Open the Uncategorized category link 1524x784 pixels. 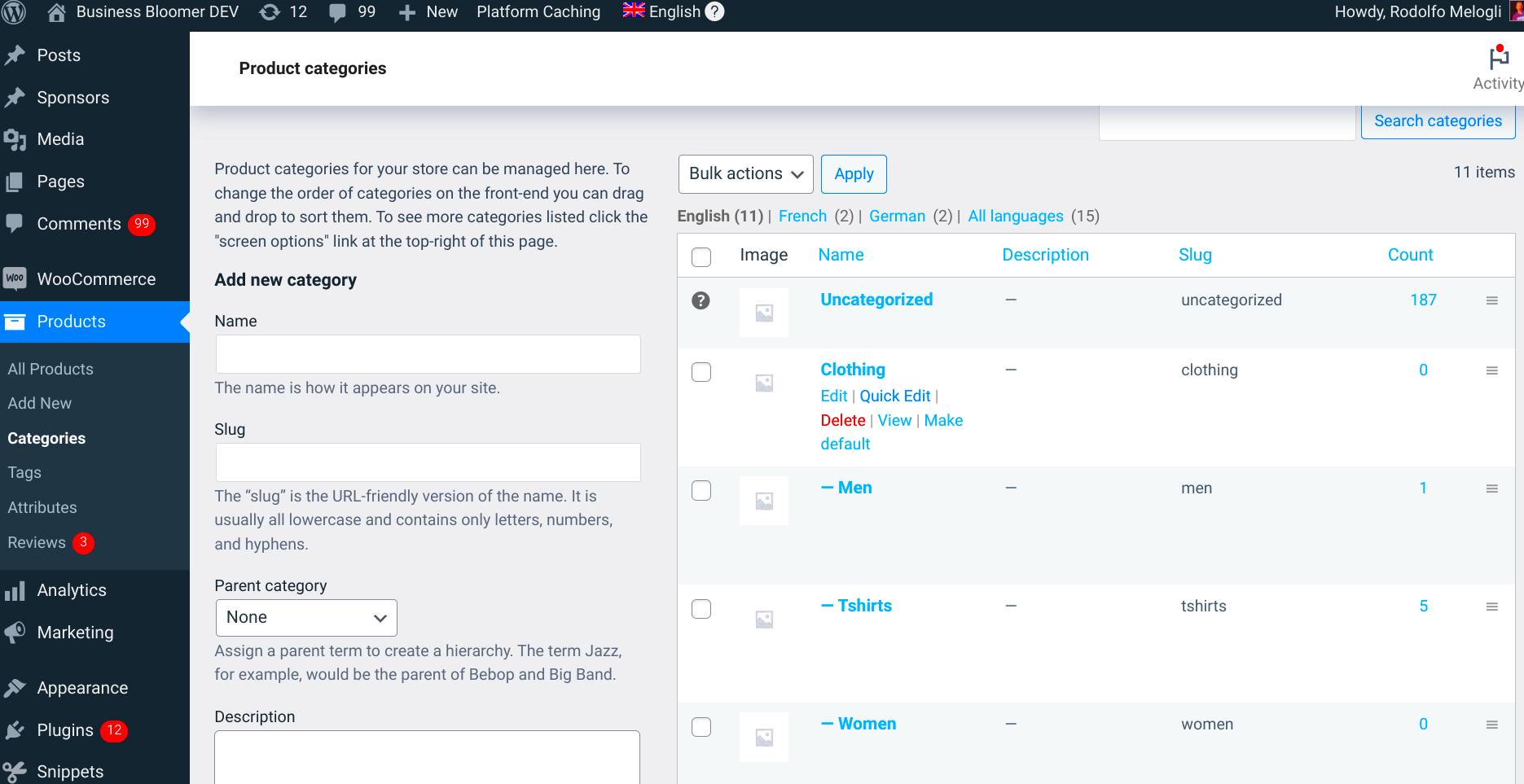876,300
